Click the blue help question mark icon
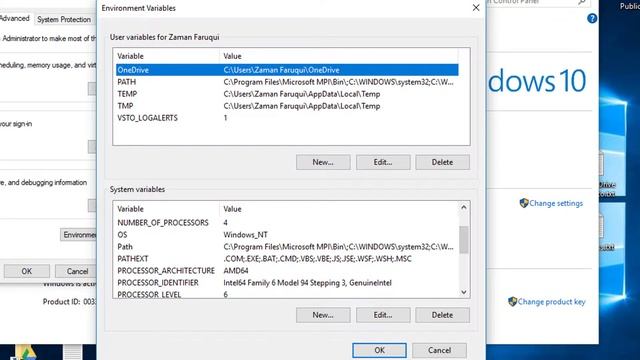The width and height of the screenshot is (640, 360). click(x=592, y=18)
